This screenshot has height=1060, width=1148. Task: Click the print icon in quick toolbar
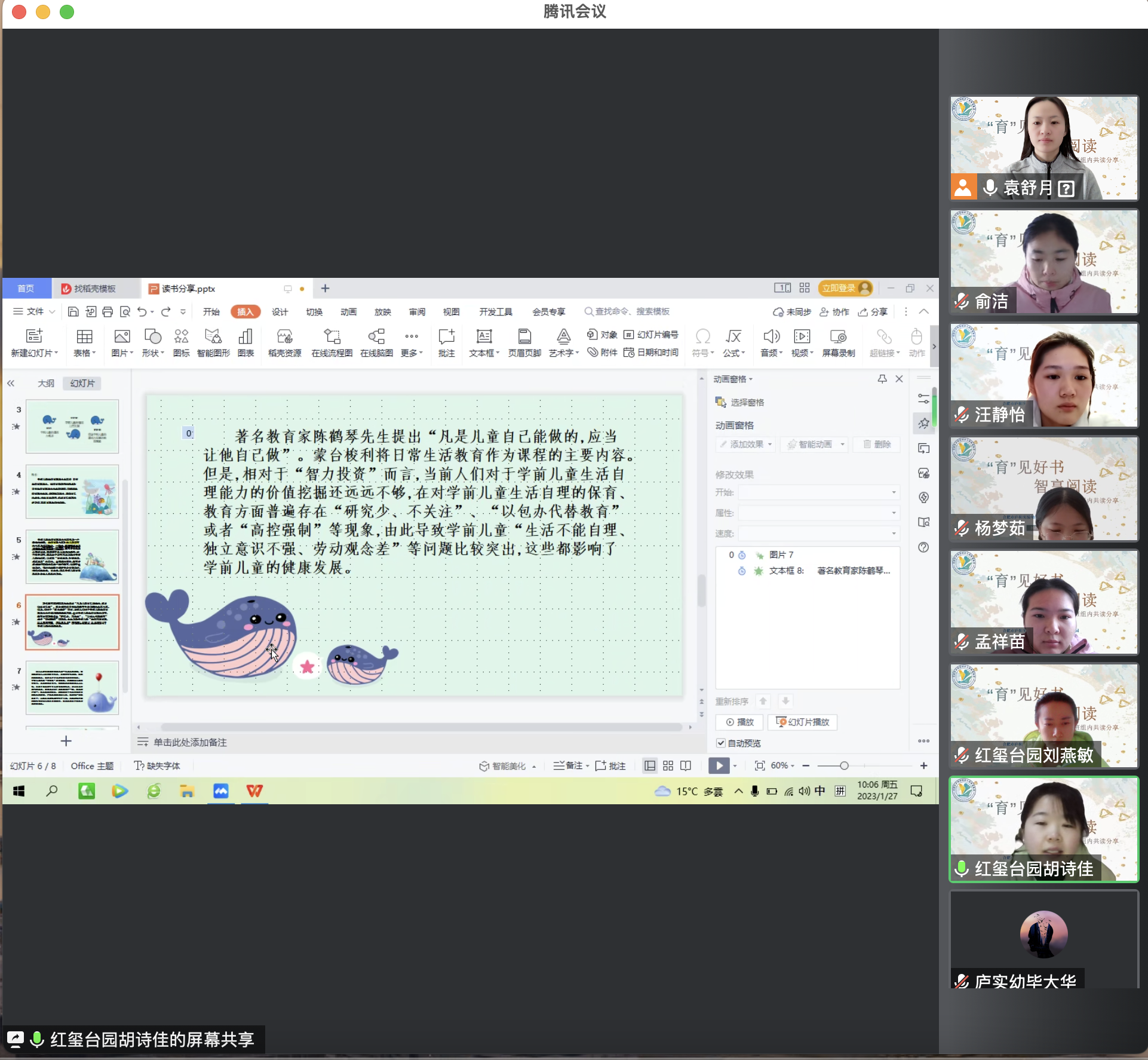click(x=108, y=311)
